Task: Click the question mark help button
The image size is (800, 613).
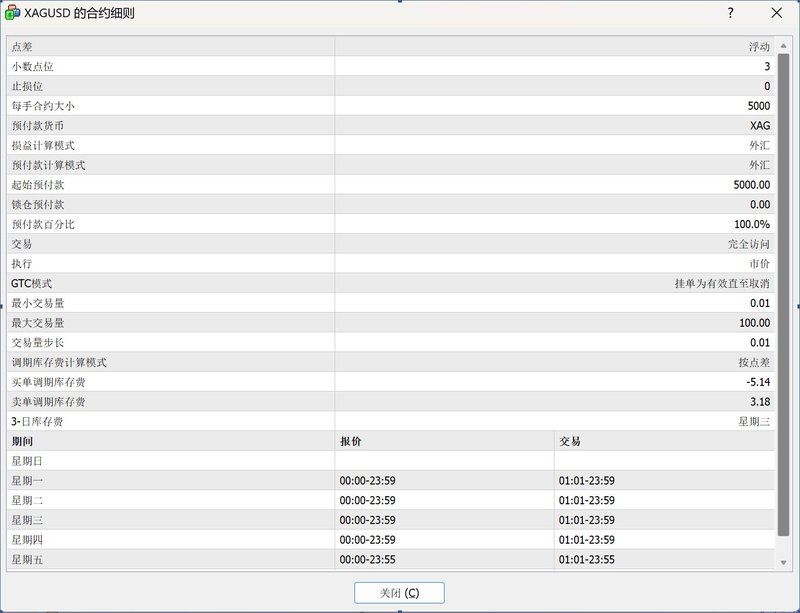Action: click(x=730, y=13)
